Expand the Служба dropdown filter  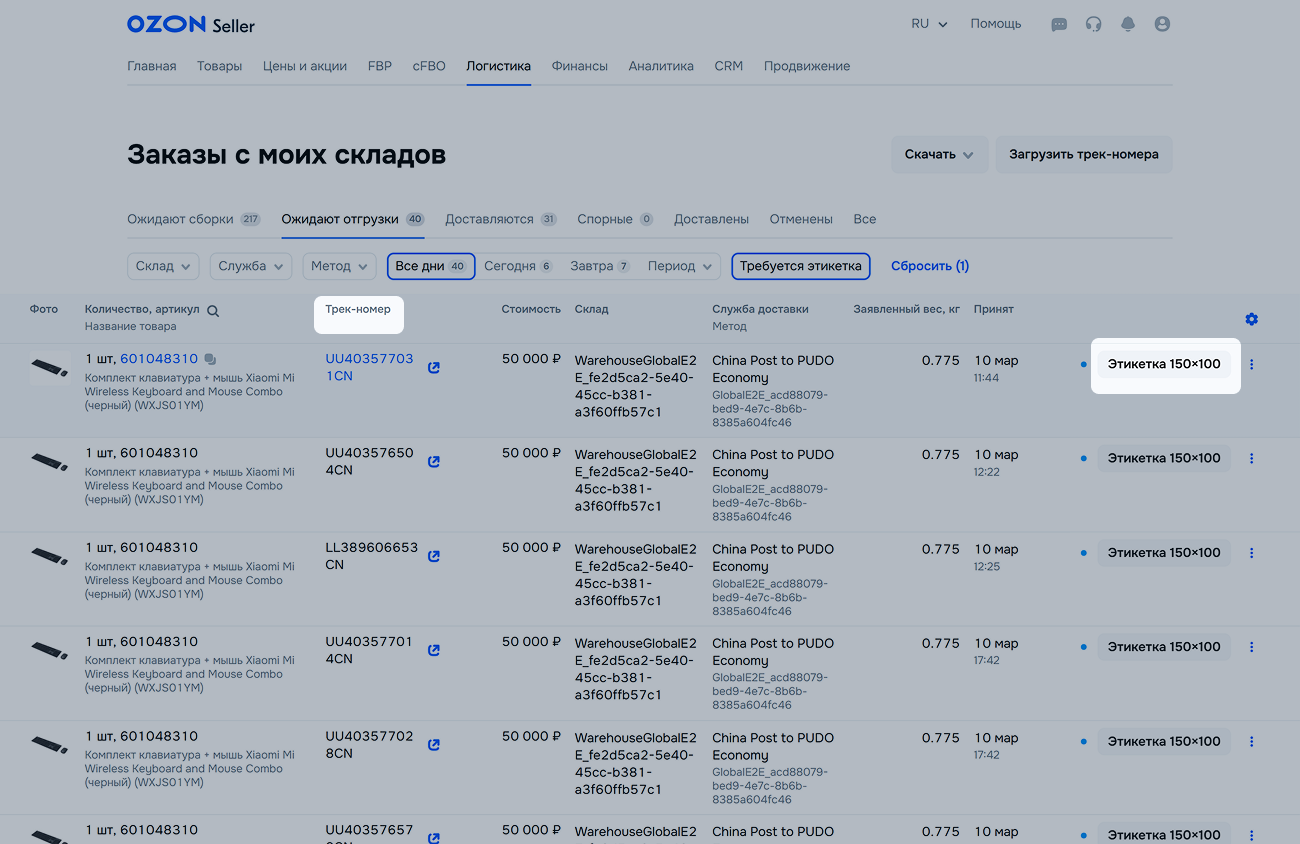pos(254,266)
